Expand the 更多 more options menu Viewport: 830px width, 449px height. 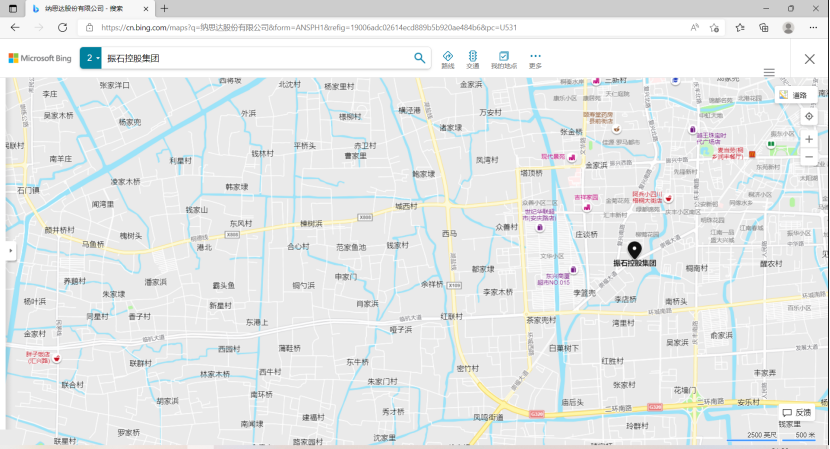click(x=535, y=59)
